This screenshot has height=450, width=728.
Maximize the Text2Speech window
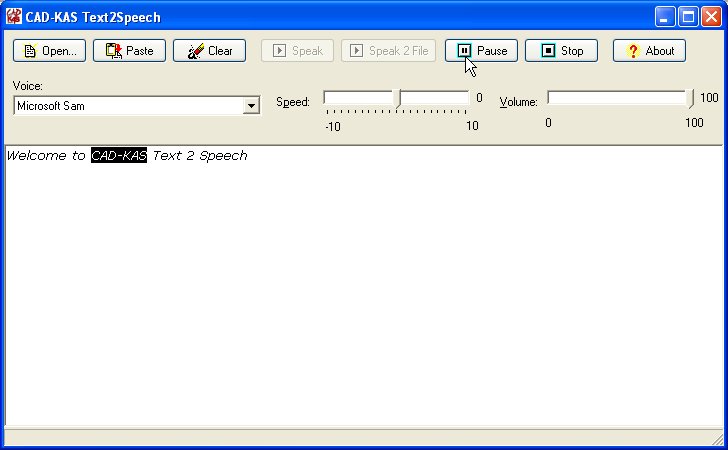pos(688,17)
